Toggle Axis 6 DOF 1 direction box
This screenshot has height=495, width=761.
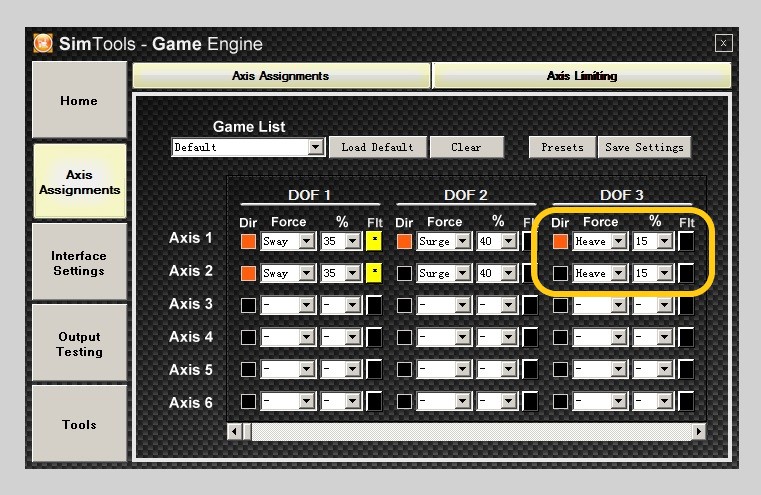point(248,401)
